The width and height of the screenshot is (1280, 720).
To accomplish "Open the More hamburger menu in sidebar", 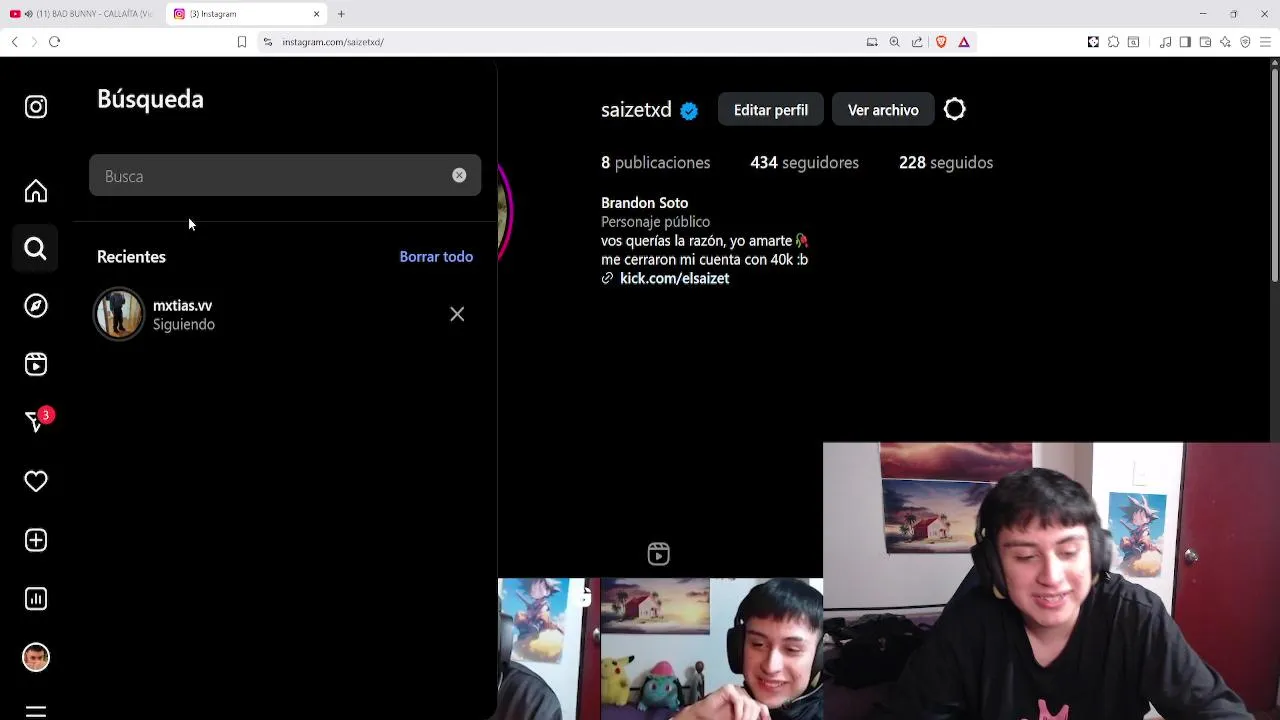I will tap(36, 712).
